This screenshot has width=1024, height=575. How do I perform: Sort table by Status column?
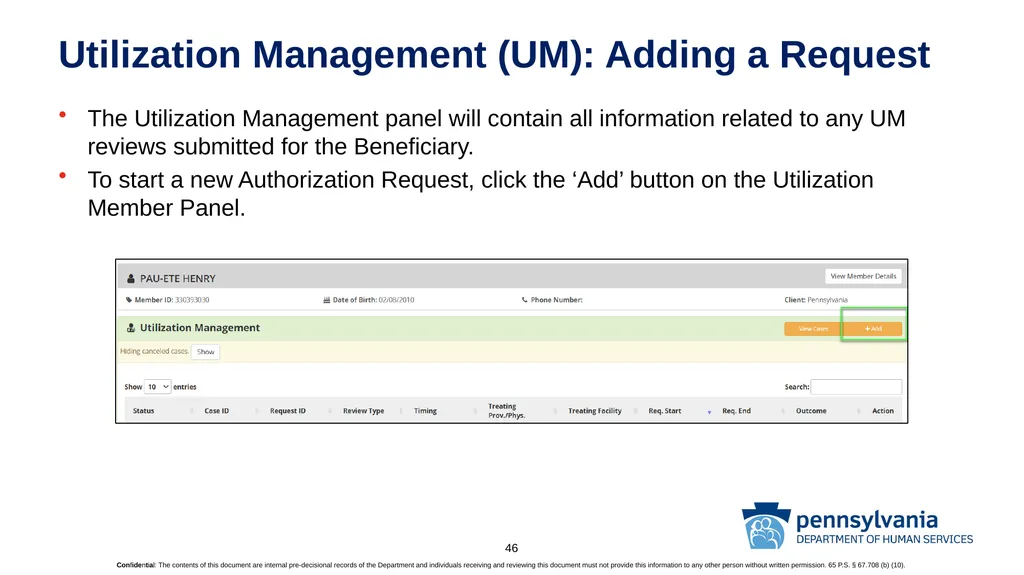144,411
